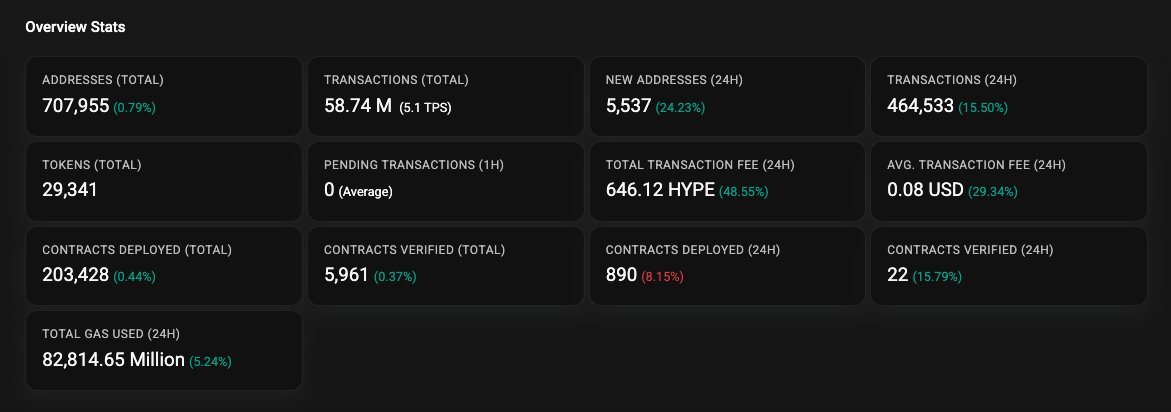Viewport: 1171px width, 412px height.
Task: Click the Contracts Verified (Total) heading
Action: pos(414,250)
